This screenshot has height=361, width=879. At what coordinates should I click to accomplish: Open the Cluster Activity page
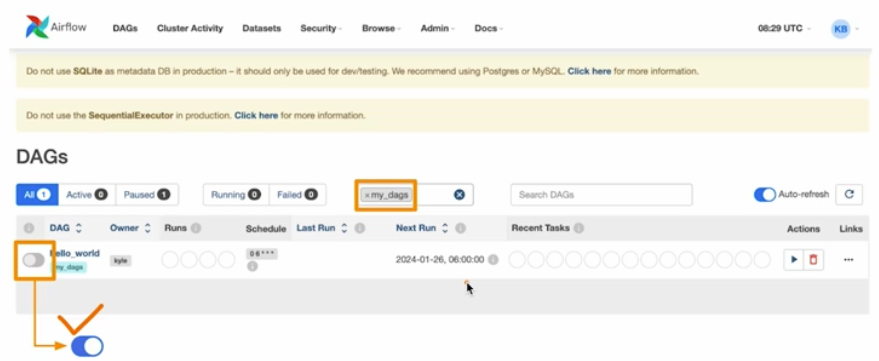(x=189, y=28)
